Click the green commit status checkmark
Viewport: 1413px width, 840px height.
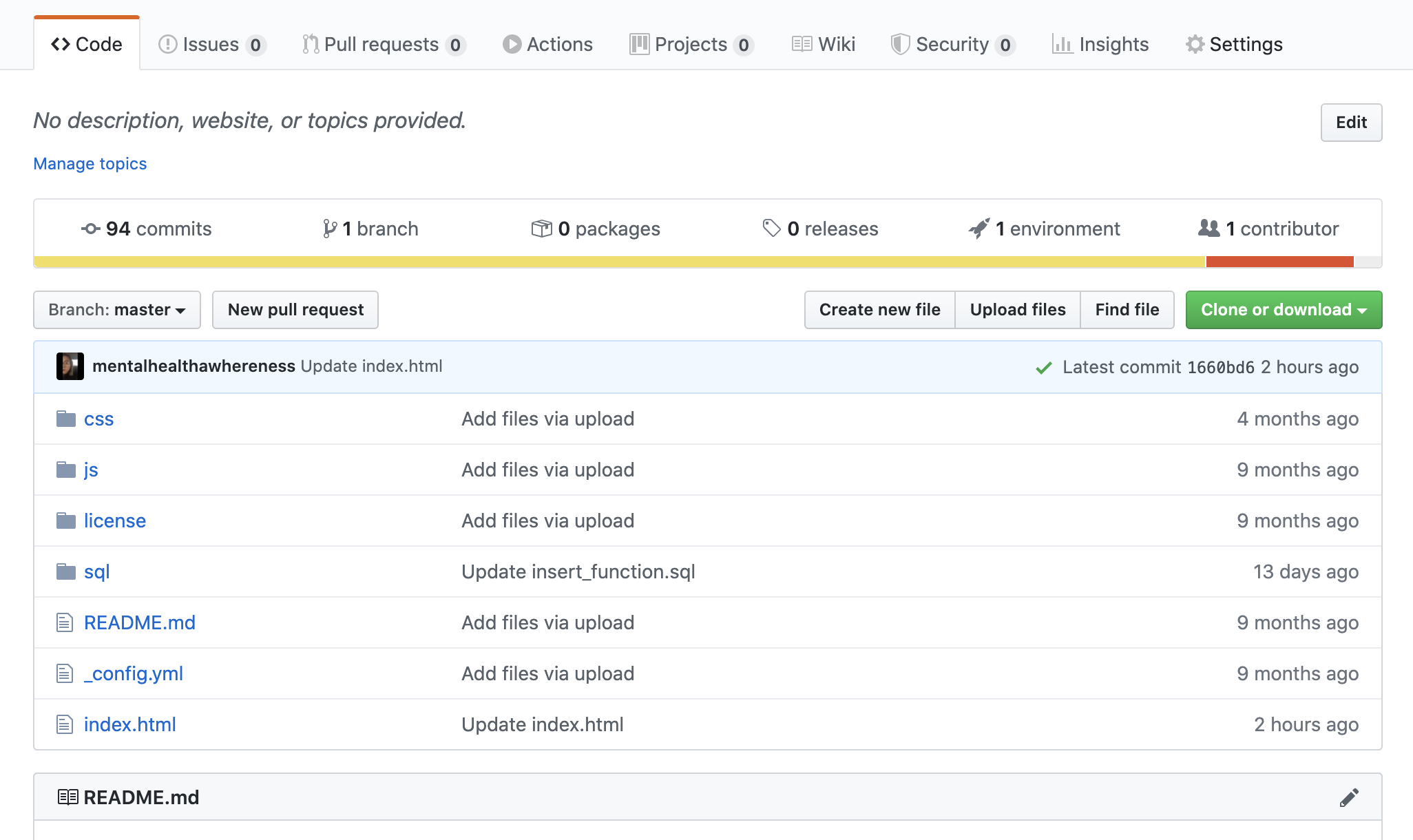click(x=1043, y=368)
